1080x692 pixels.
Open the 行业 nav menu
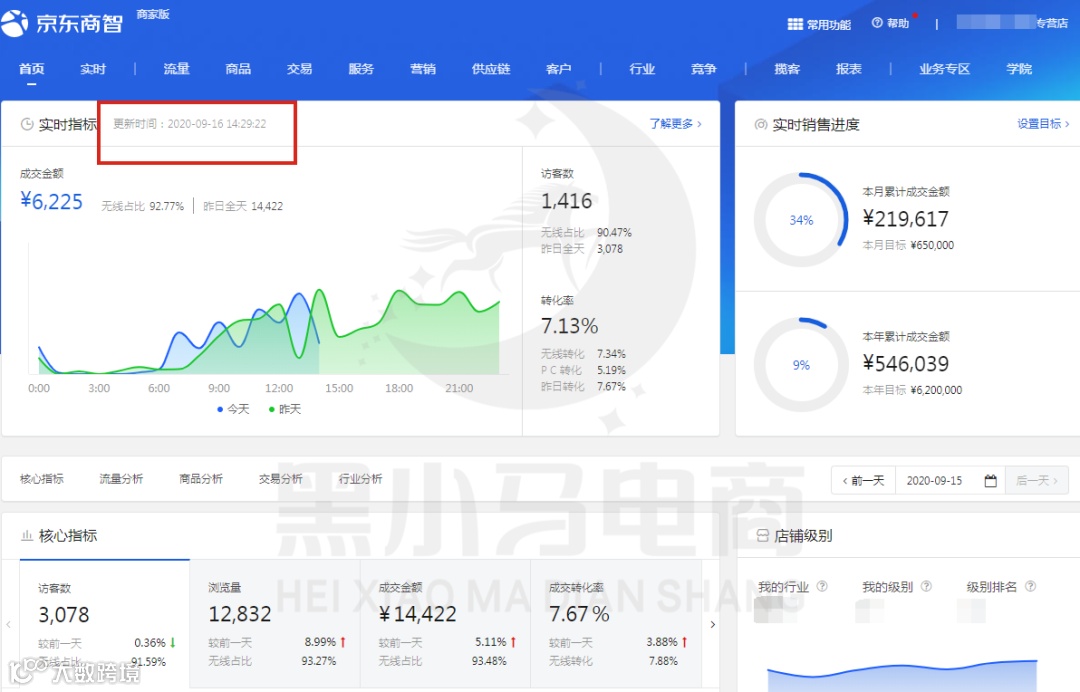click(x=642, y=69)
